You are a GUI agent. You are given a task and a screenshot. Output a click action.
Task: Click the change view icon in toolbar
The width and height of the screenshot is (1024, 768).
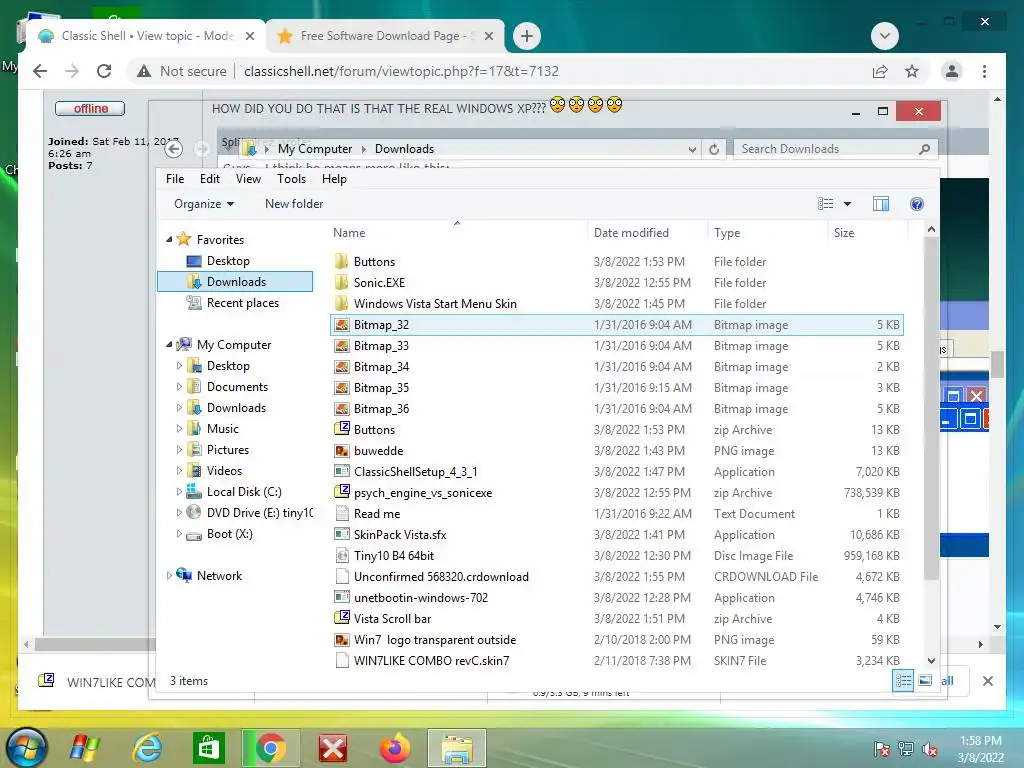coord(825,204)
